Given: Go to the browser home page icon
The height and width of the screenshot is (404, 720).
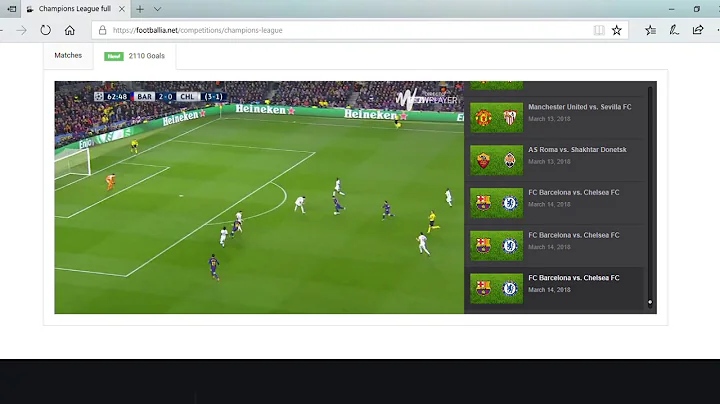Looking at the screenshot, I should point(69,30).
